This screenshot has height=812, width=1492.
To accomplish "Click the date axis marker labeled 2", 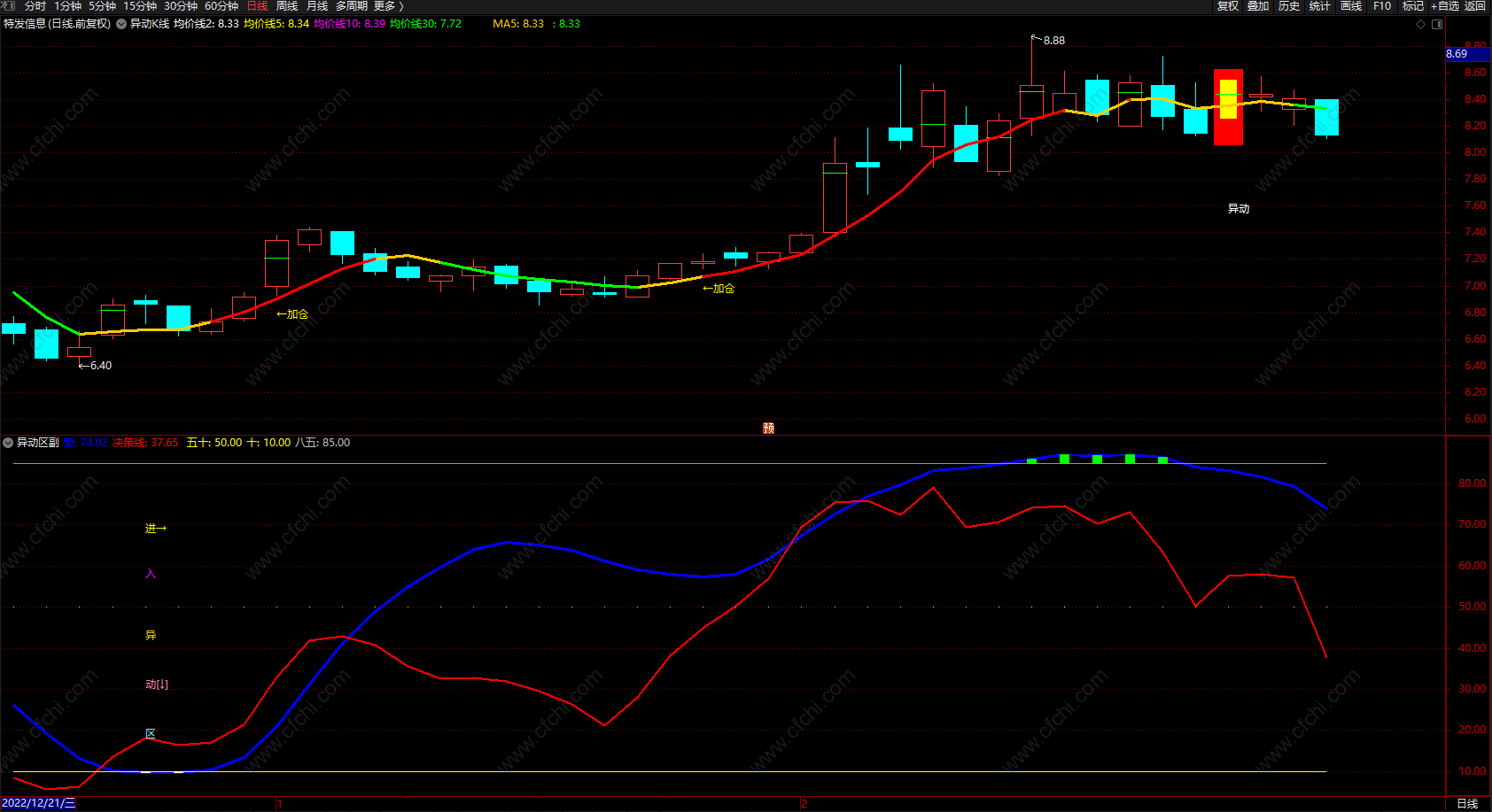I will point(804,803).
